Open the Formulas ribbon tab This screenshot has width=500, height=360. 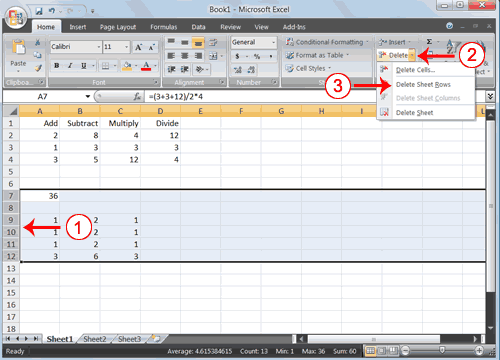(163, 27)
